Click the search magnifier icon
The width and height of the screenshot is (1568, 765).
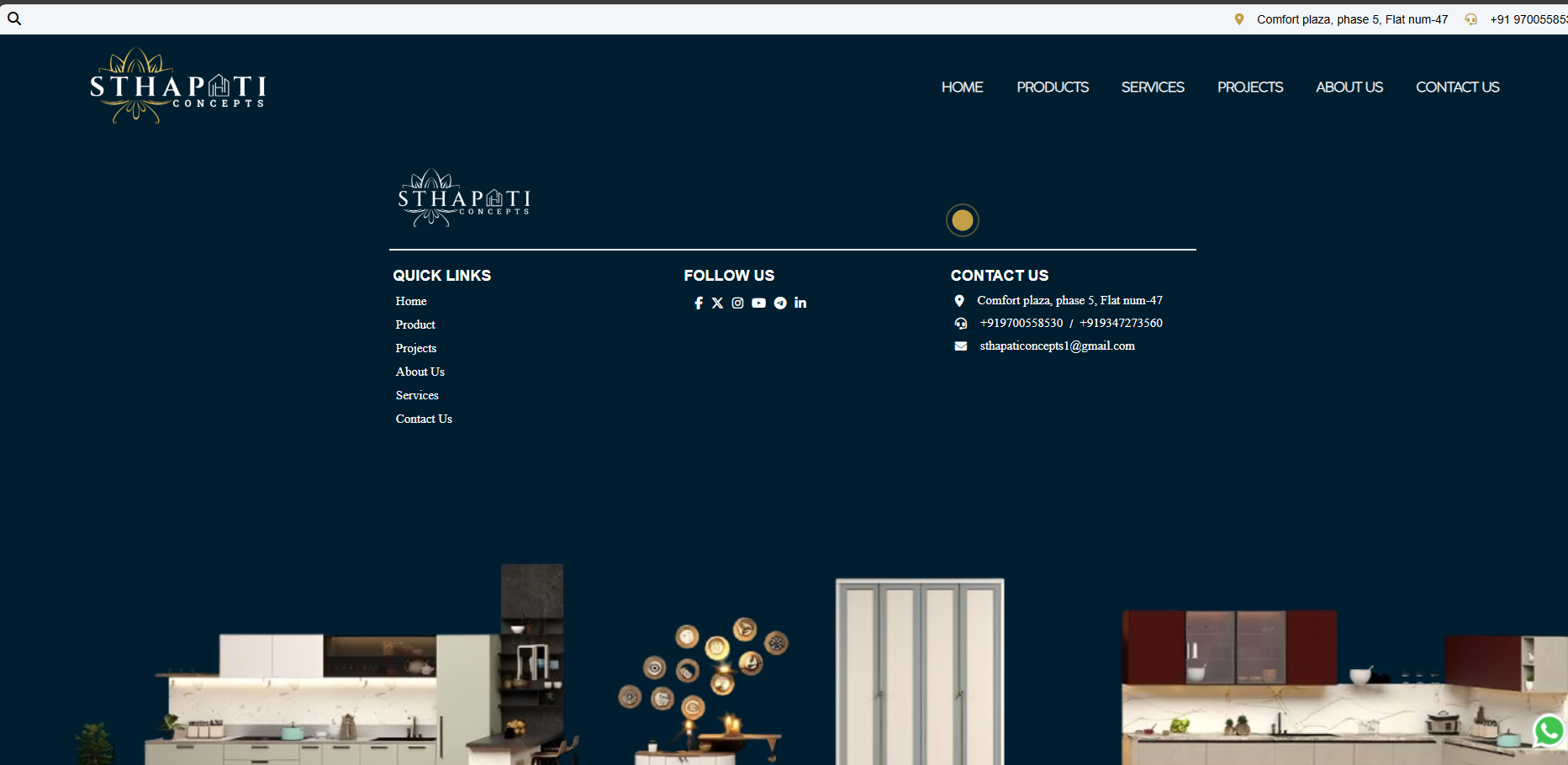coord(14,18)
